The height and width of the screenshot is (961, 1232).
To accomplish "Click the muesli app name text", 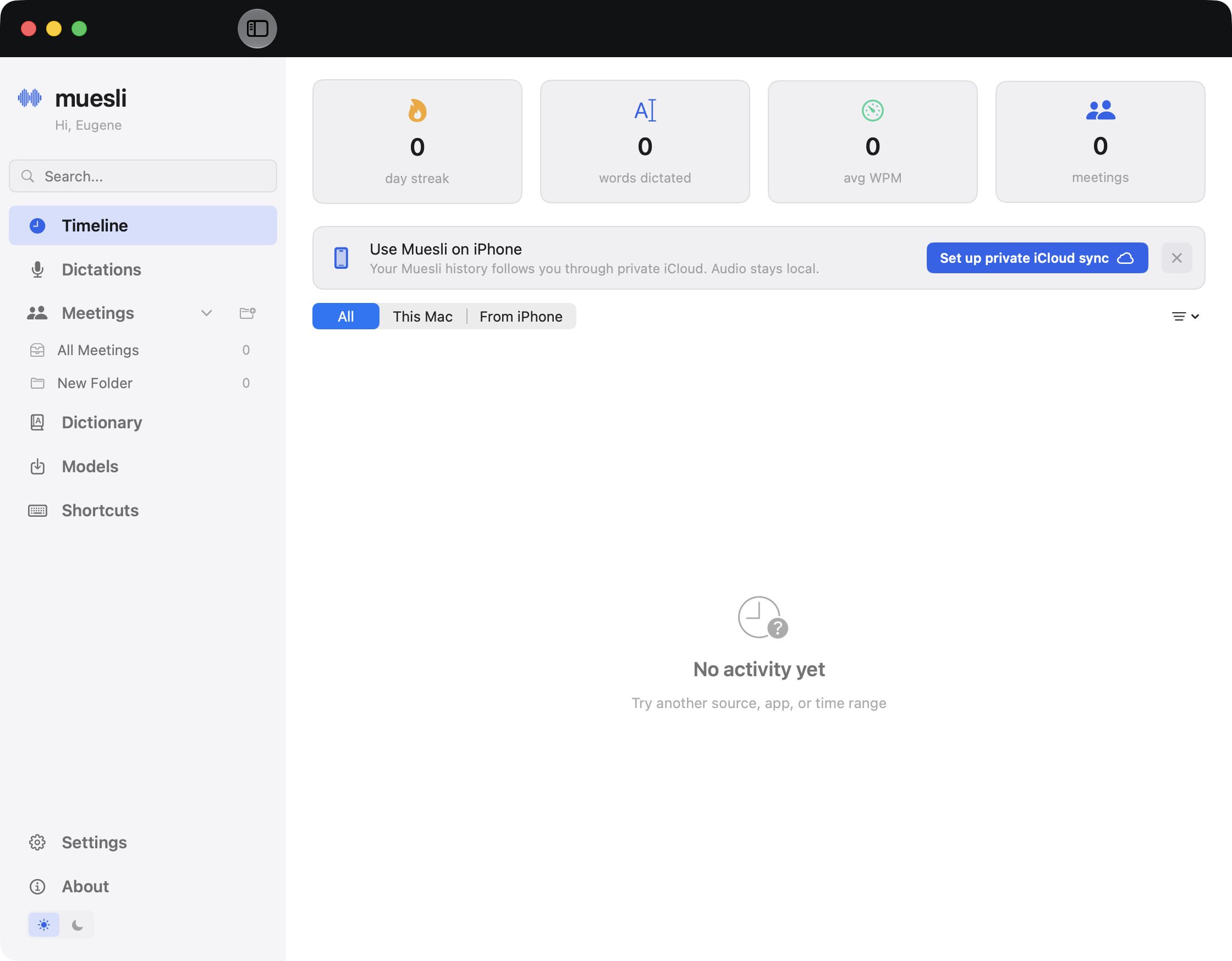I will (x=91, y=98).
